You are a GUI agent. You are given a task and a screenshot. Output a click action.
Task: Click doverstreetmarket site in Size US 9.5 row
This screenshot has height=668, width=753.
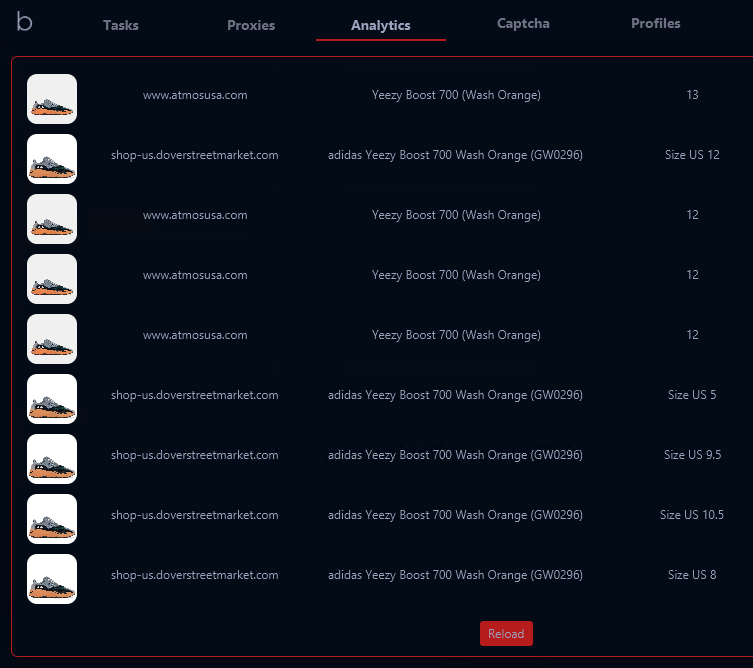[x=194, y=455]
